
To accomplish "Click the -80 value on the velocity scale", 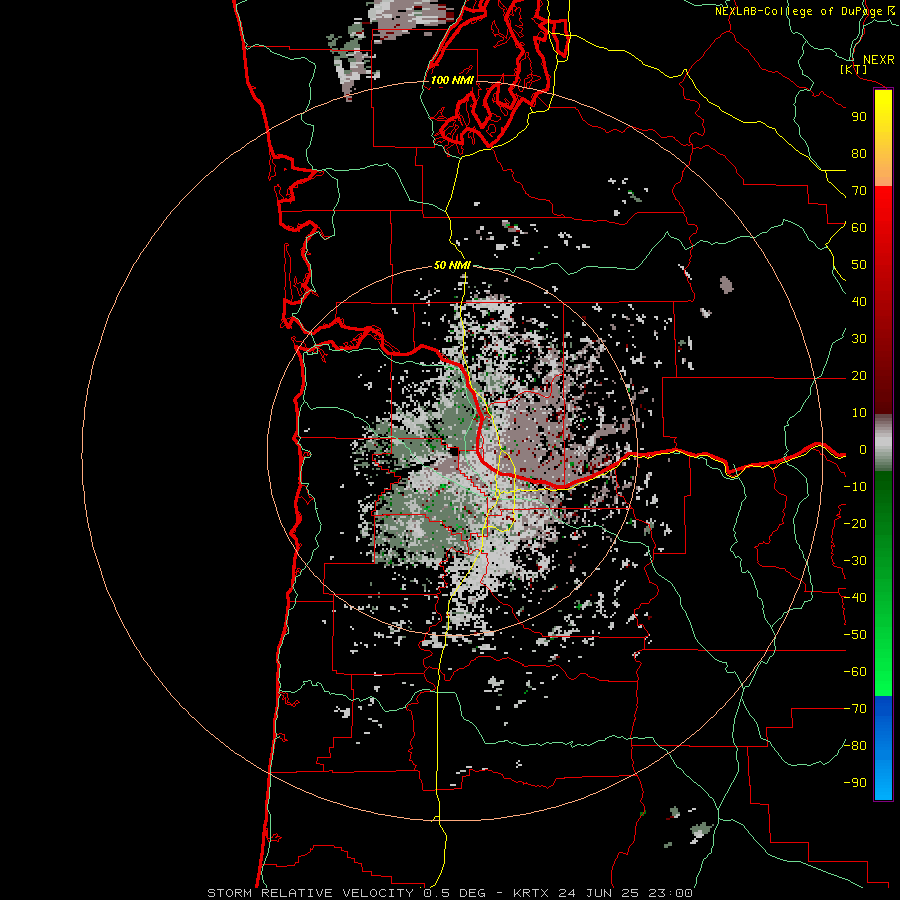I will (x=855, y=746).
